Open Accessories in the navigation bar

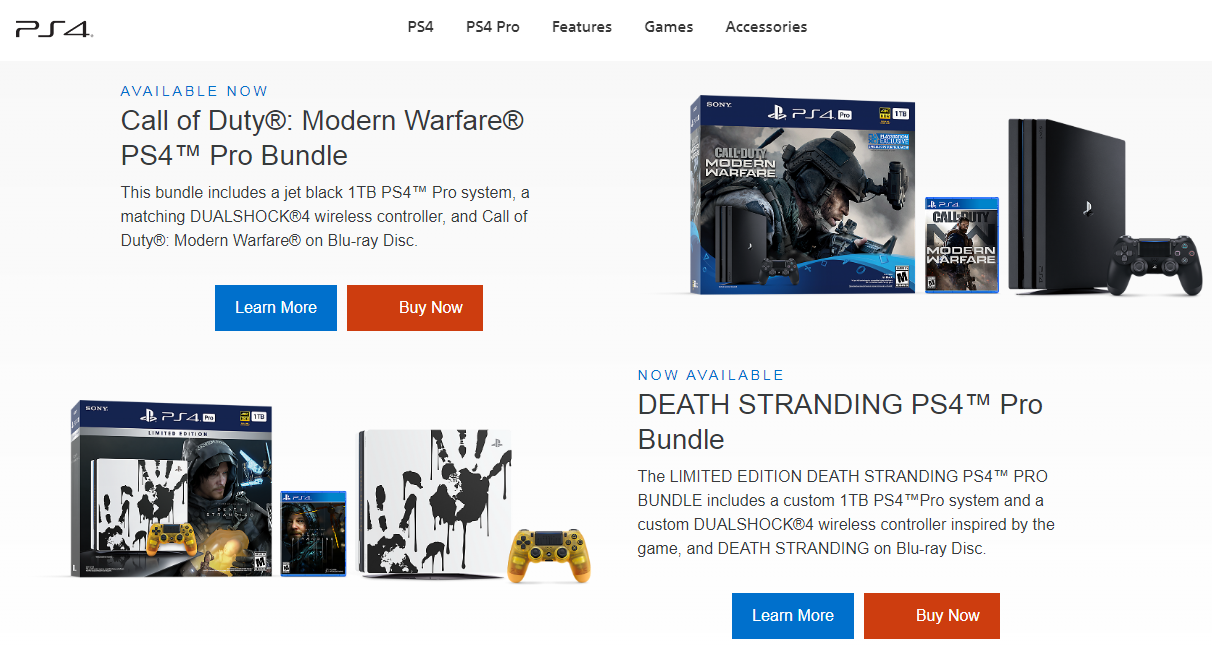(766, 27)
